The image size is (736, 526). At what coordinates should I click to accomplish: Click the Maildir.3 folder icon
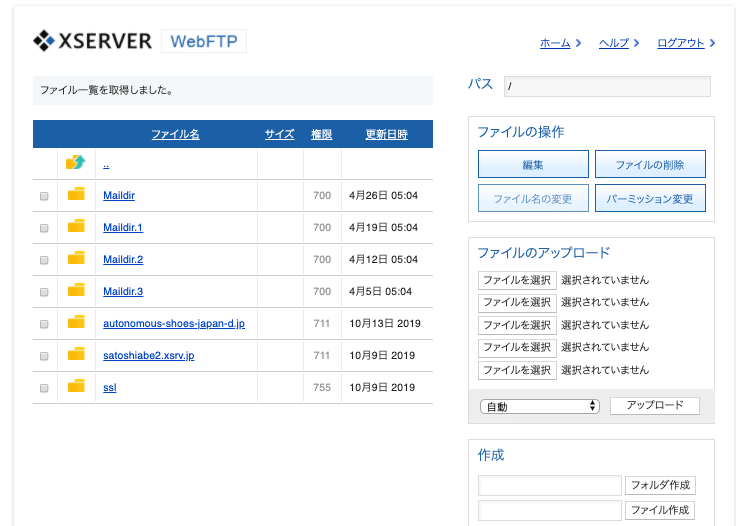76,291
